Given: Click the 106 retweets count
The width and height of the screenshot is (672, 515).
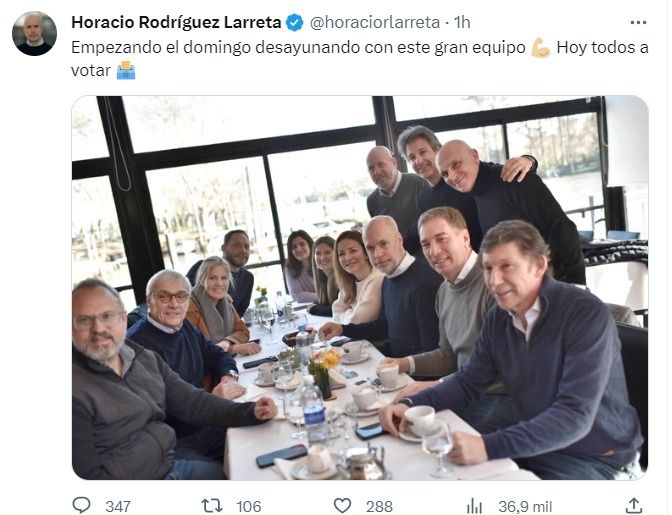Looking at the screenshot, I should pos(249,506).
